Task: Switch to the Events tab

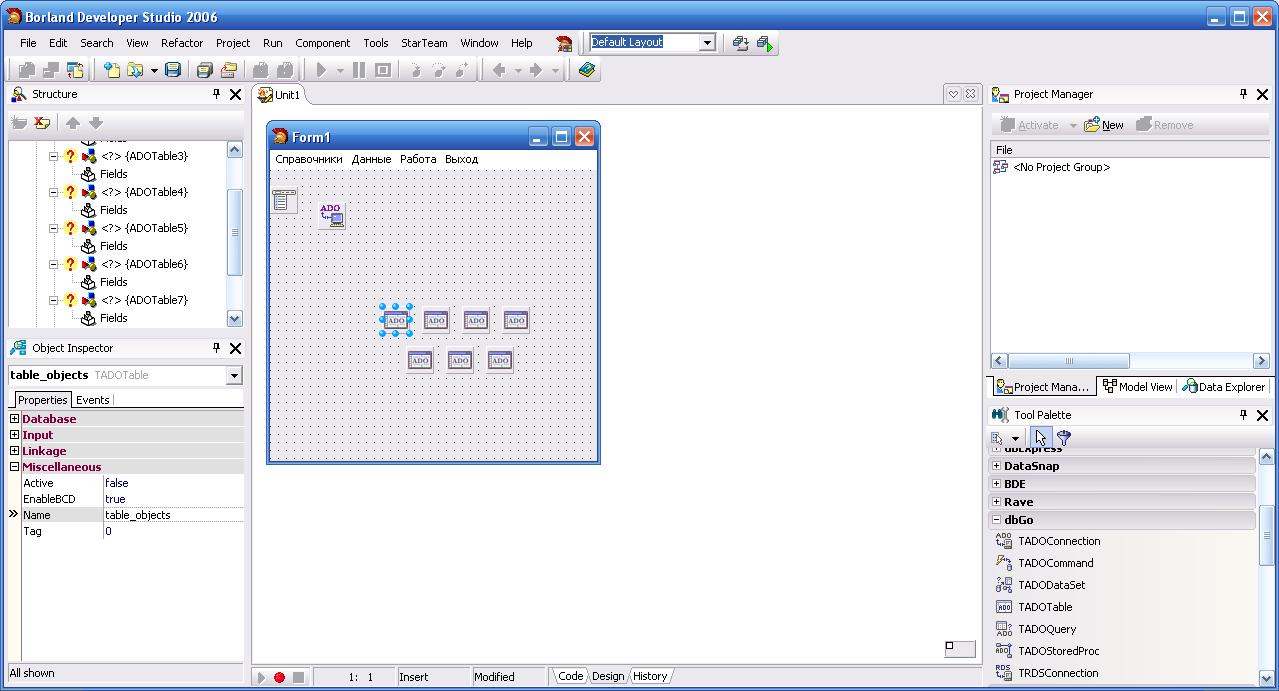Action: (x=93, y=400)
